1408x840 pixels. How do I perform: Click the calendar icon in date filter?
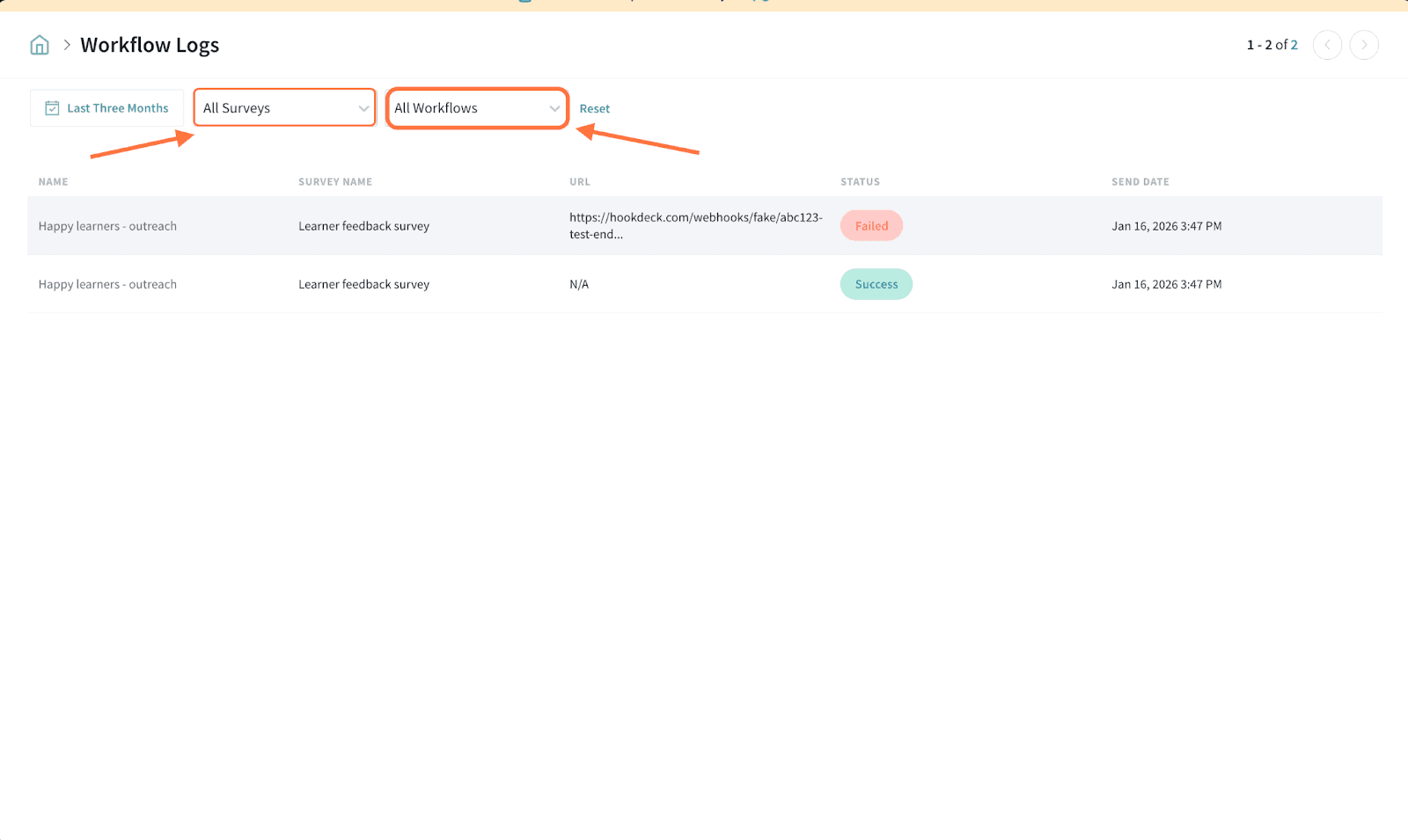tap(52, 108)
